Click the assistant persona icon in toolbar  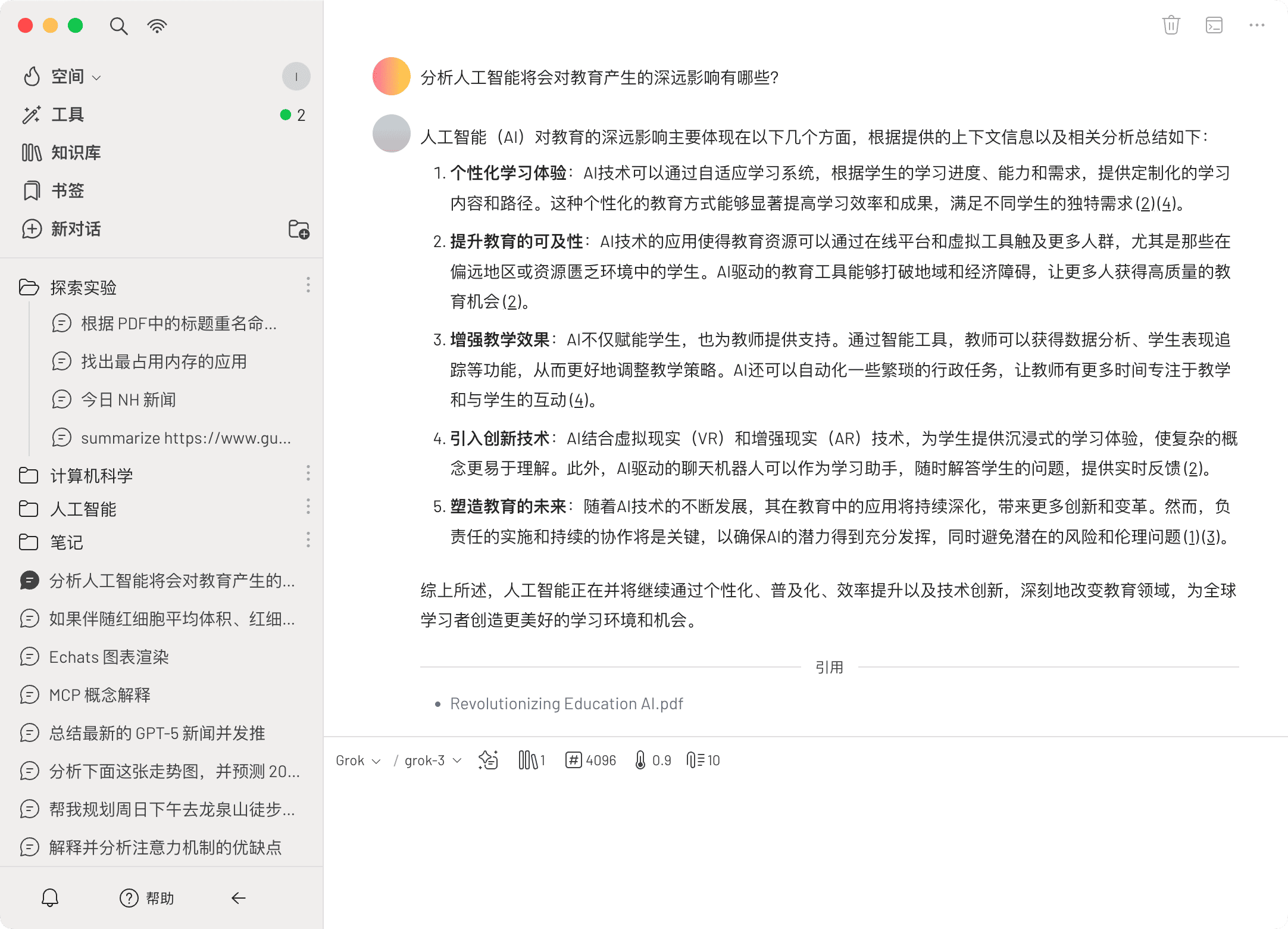tap(488, 760)
